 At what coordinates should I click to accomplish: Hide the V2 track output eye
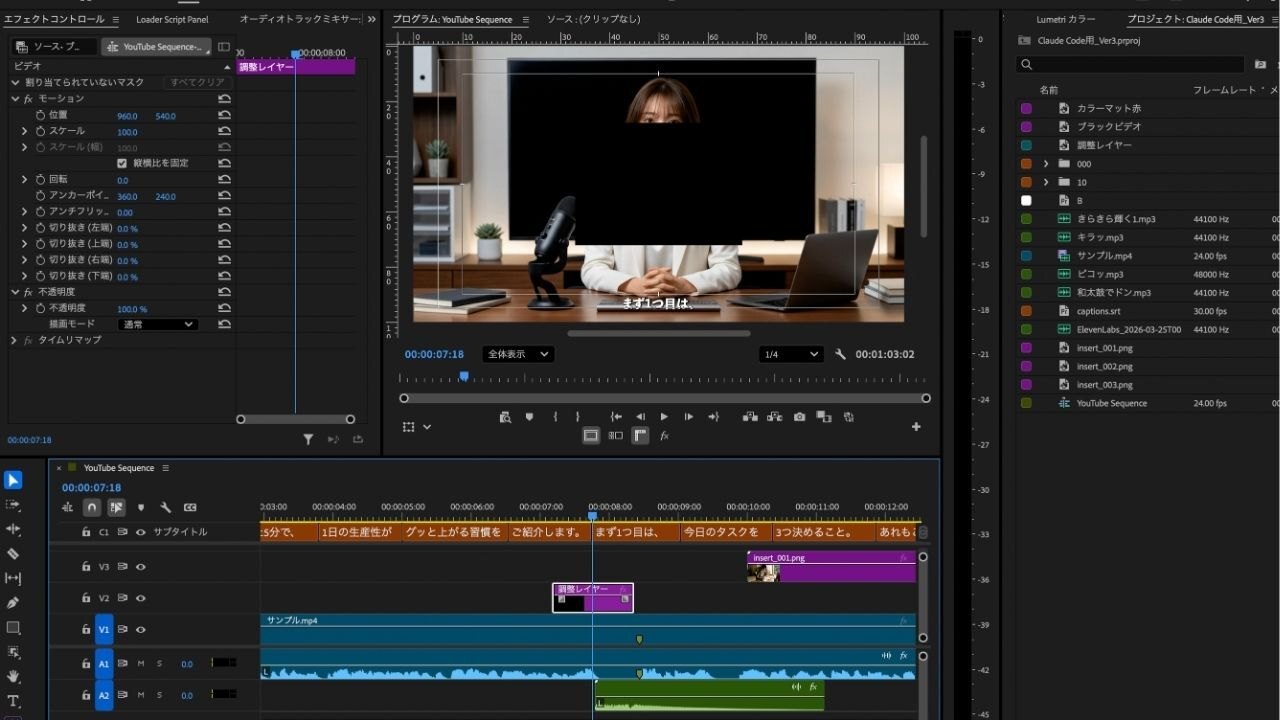click(x=141, y=598)
